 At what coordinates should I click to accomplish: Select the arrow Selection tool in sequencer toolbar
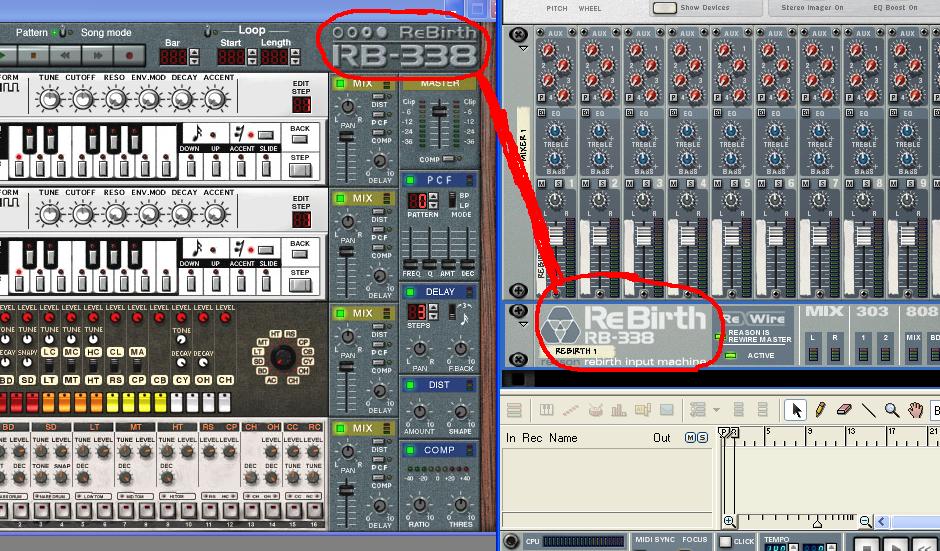pos(796,410)
